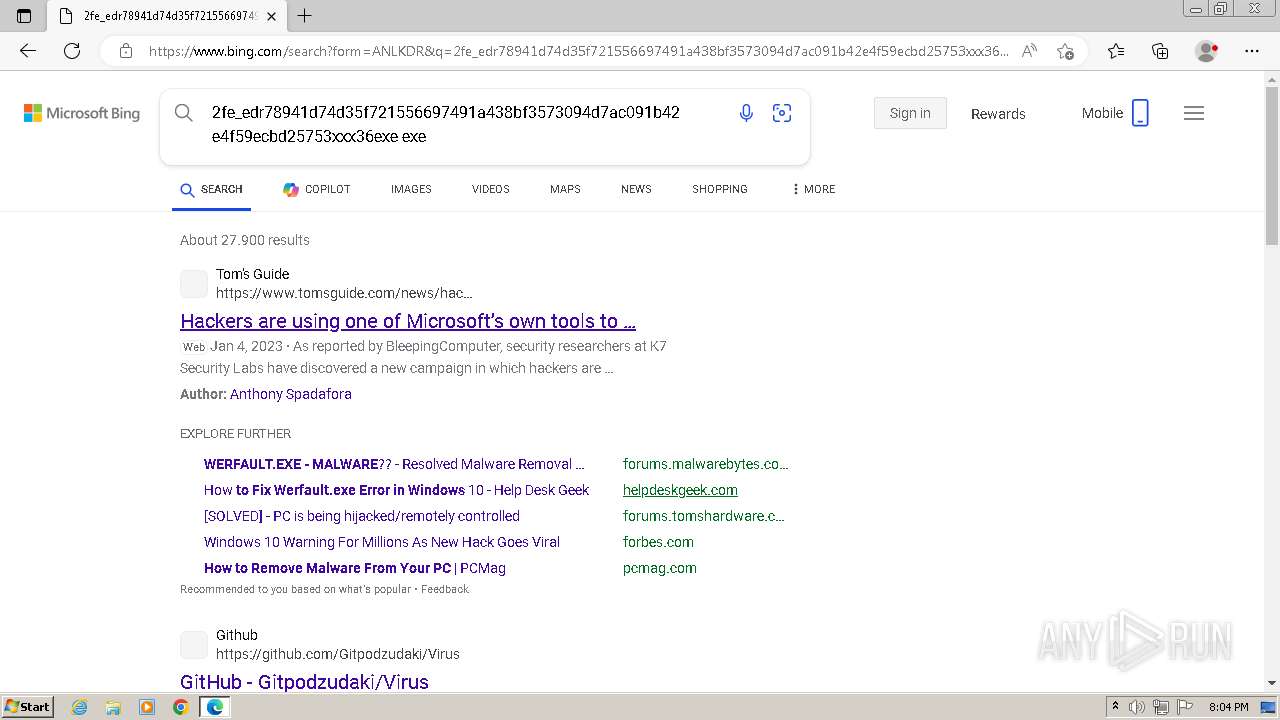This screenshot has width=1280, height=720.
Task: Close the current Bing search tab
Action: [x=271, y=16]
